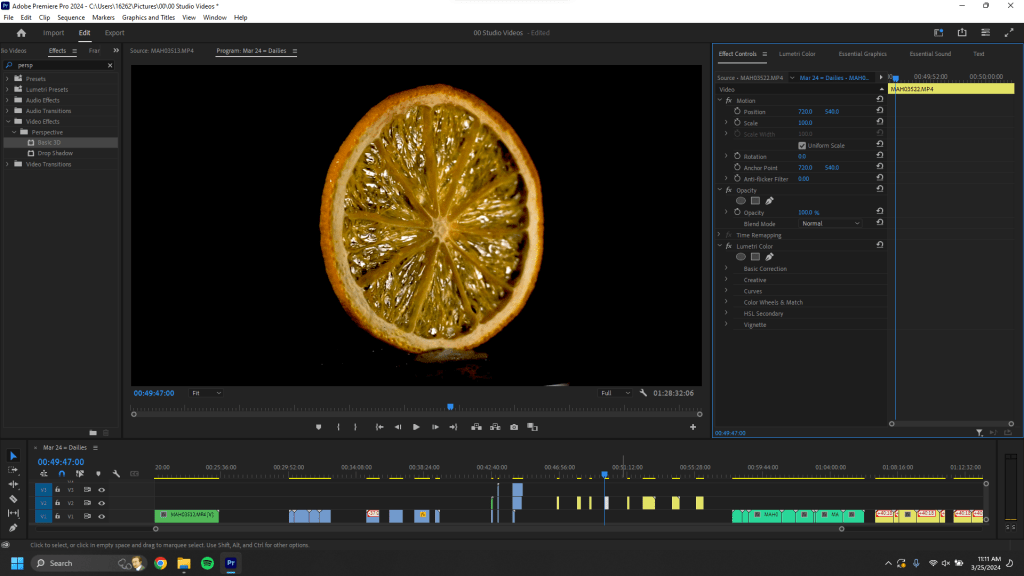Hide track V2 using eye icon

tap(101, 503)
